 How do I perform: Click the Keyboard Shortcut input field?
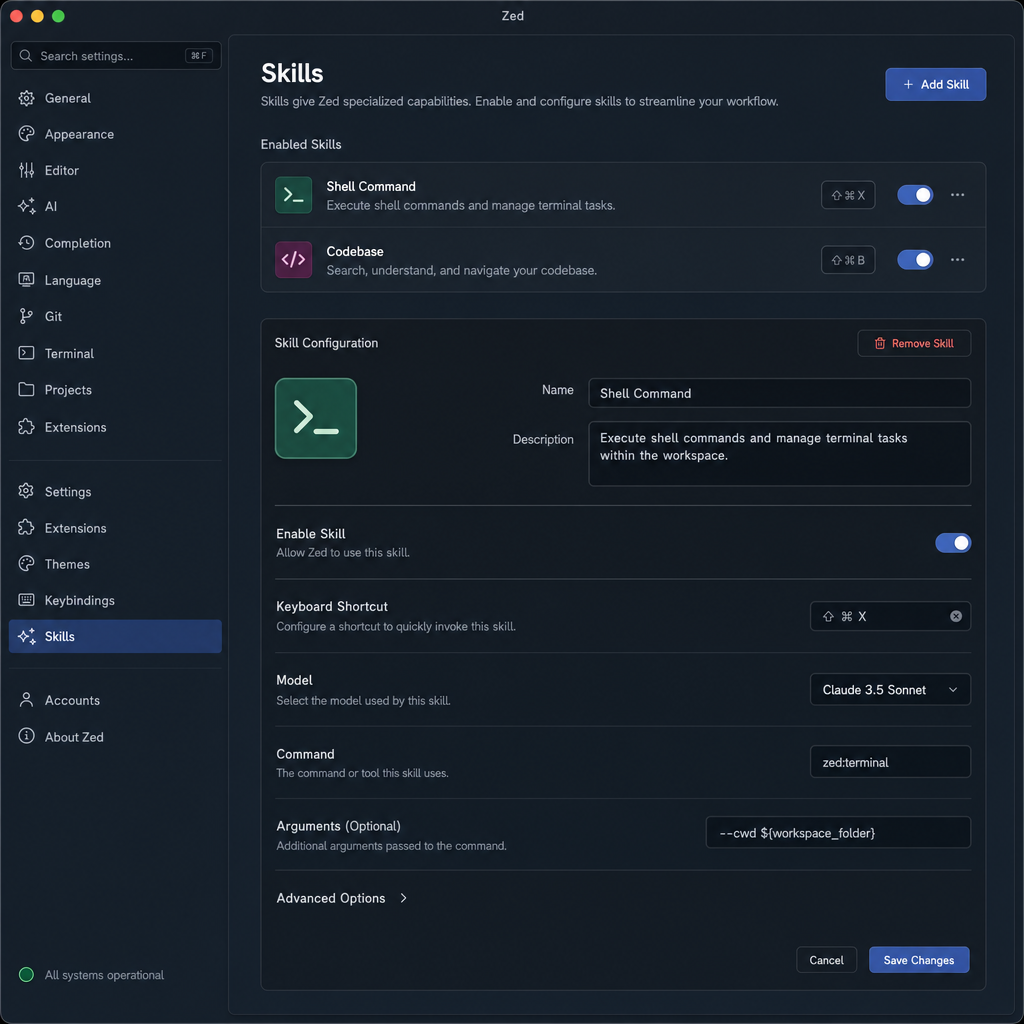890,616
